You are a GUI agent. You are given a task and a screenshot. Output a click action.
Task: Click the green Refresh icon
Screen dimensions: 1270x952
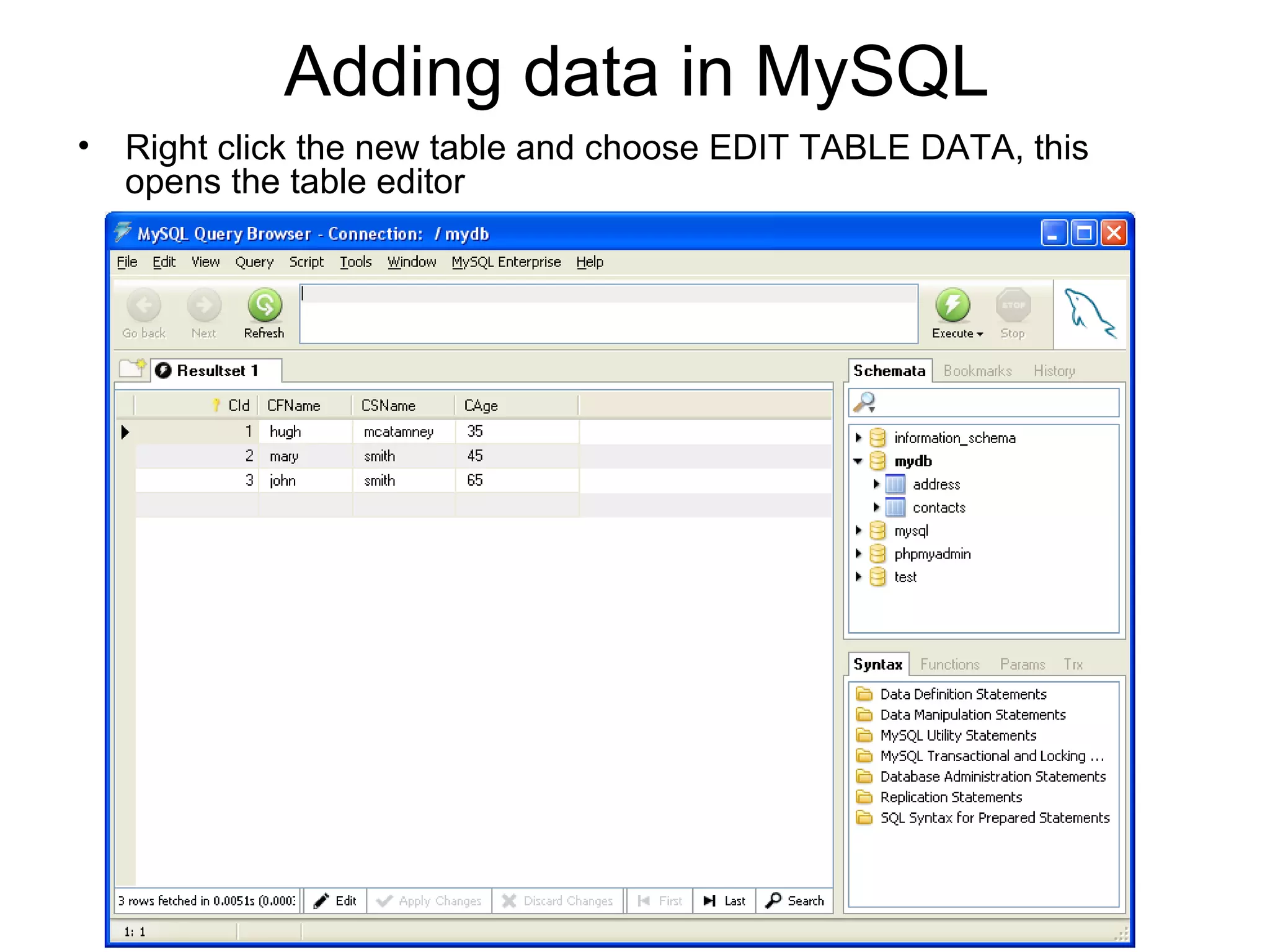tap(265, 305)
